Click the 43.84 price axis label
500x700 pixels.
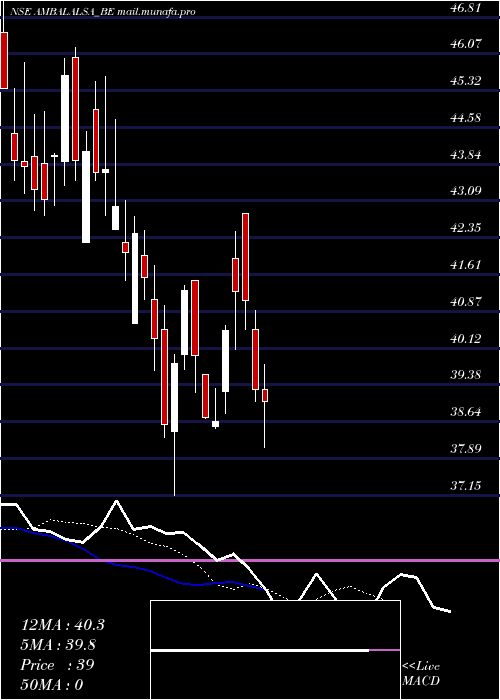coord(466,155)
